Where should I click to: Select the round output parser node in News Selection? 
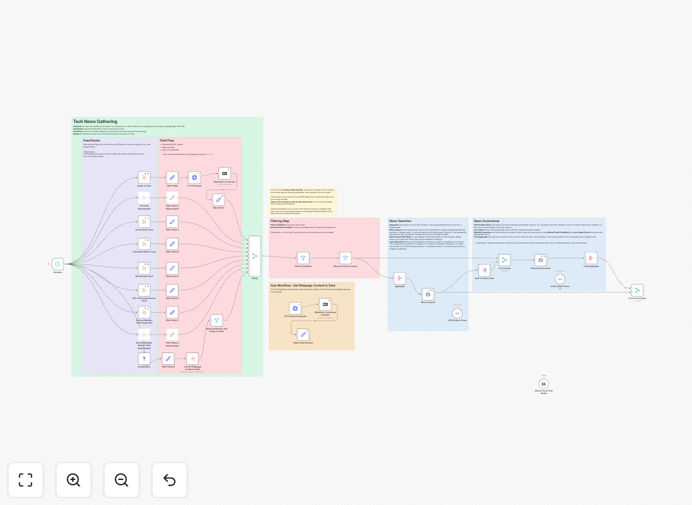pos(457,313)
